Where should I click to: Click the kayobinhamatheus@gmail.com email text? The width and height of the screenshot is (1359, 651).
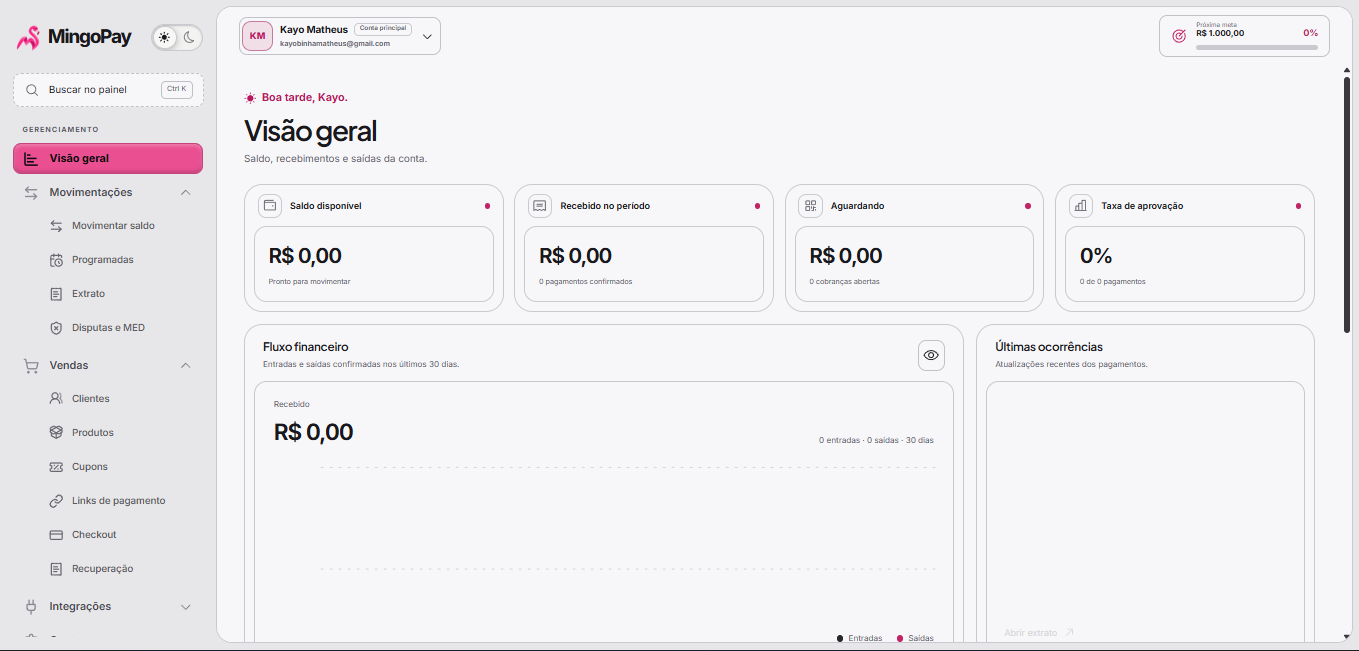pos(335,44)
